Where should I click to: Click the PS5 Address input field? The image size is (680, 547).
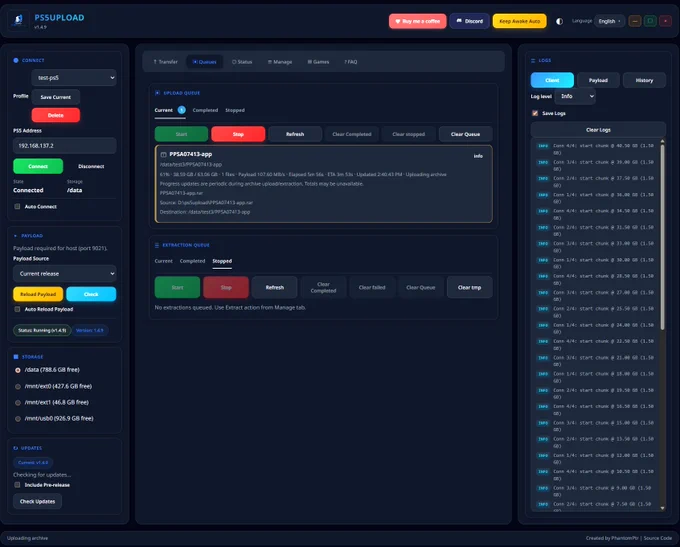coord(65,146)
